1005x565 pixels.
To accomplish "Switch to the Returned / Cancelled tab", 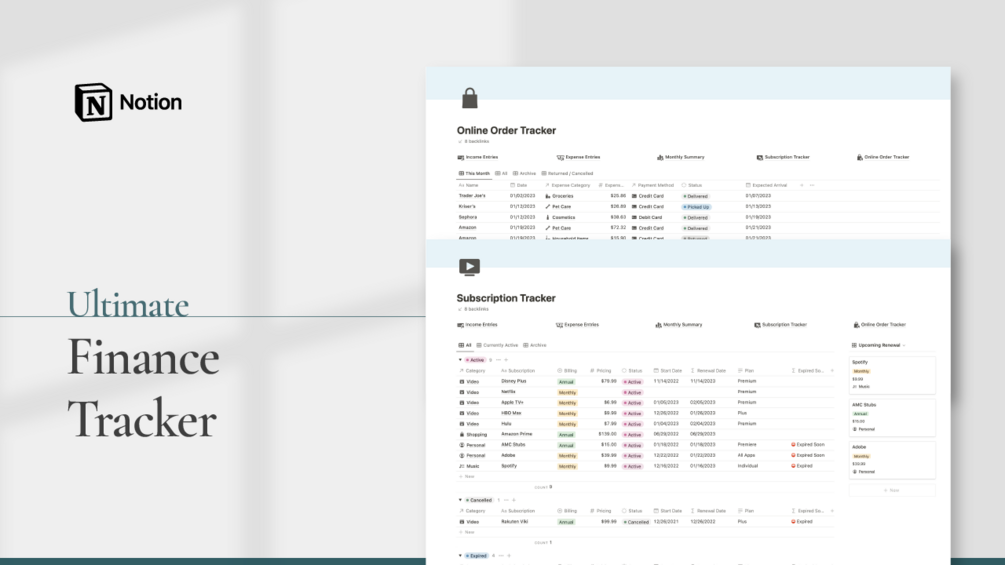I will [567, 174].
